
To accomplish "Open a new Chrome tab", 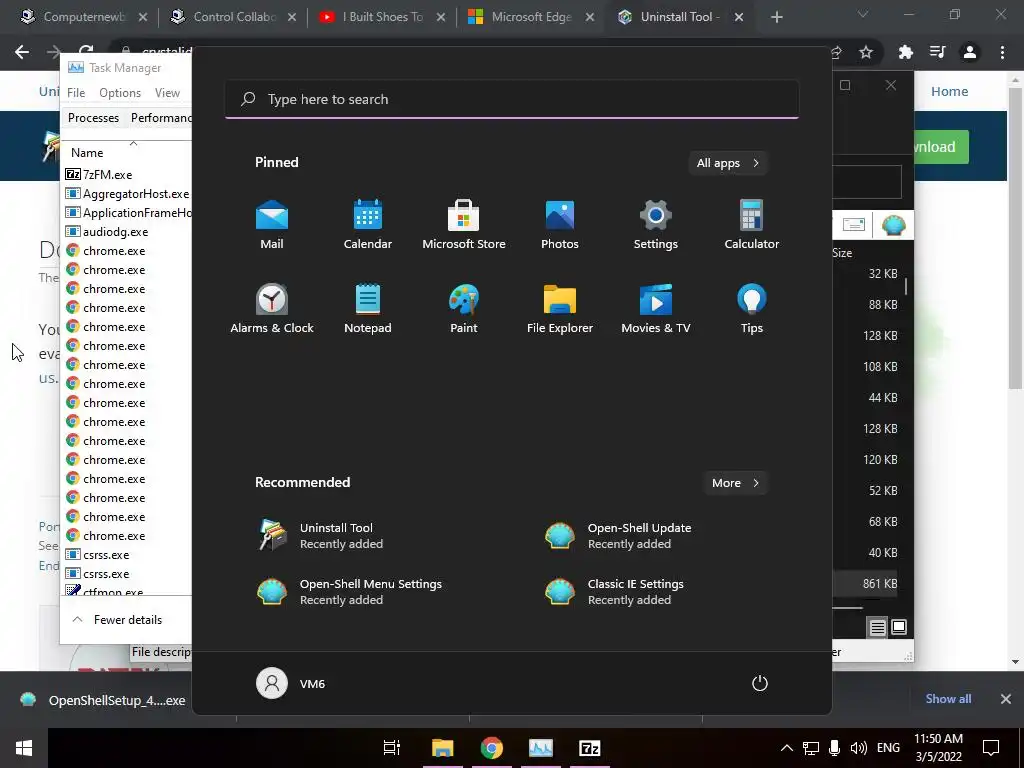I will [x=776, y=18].
